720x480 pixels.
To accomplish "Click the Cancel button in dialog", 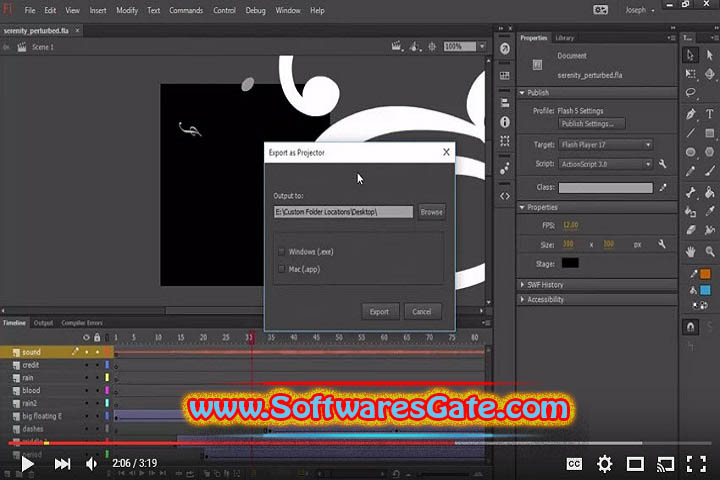I will (x=422, y=312).
